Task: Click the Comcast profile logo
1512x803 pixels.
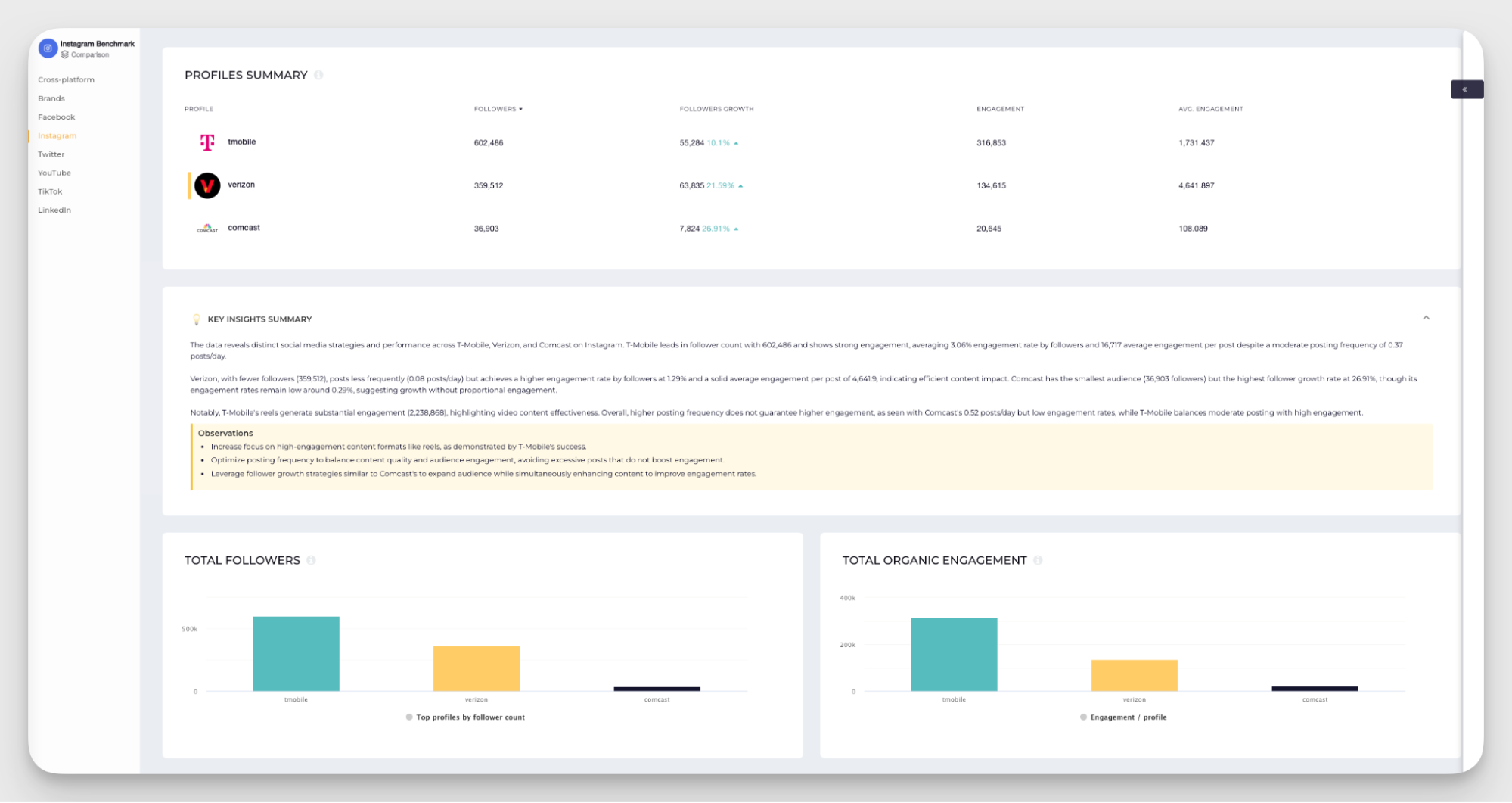Action: coord(207,229)
